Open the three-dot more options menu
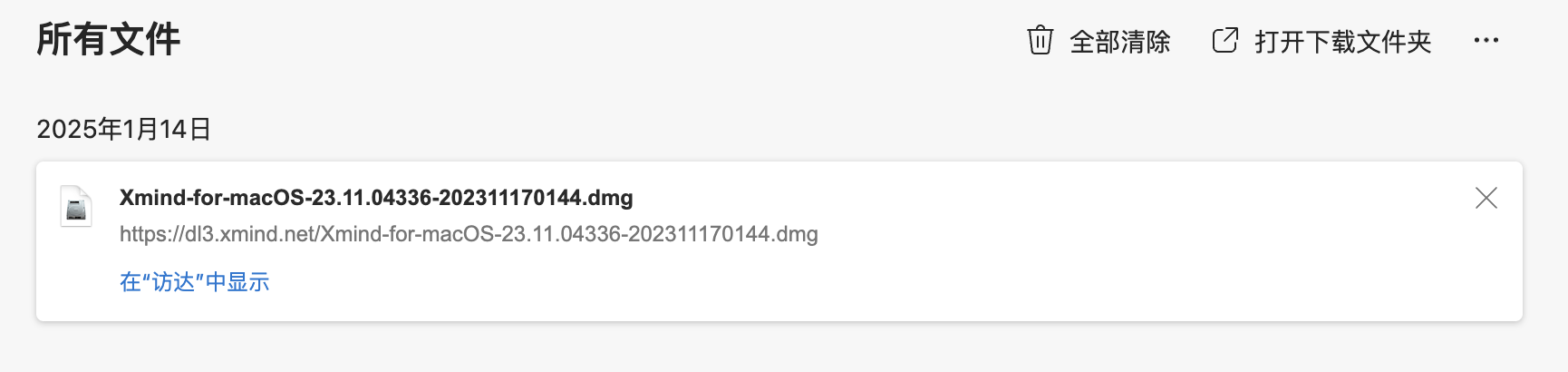The height and width of the screenshot is (372, 1568). pos(1486,41)
